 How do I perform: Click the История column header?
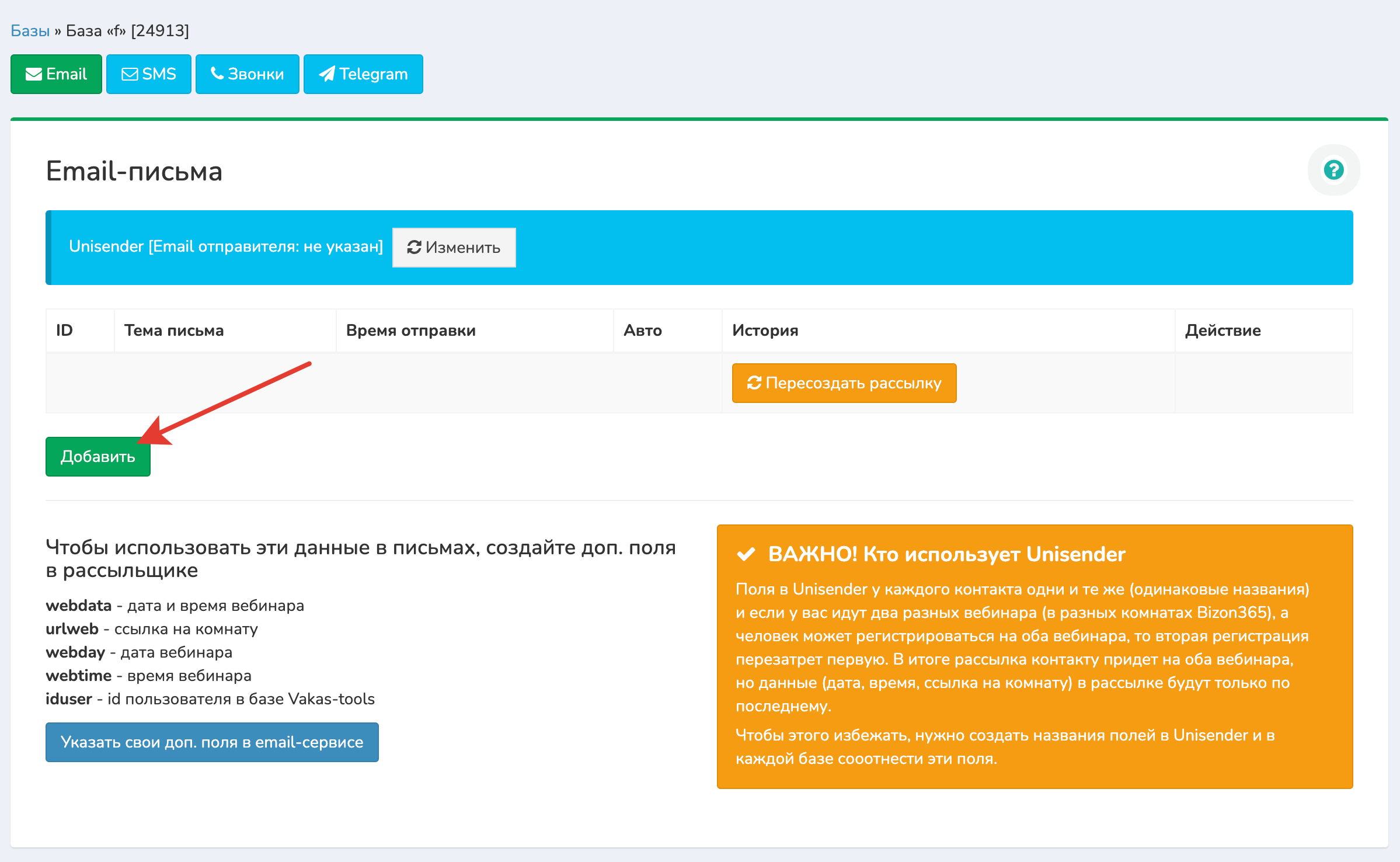765,331
